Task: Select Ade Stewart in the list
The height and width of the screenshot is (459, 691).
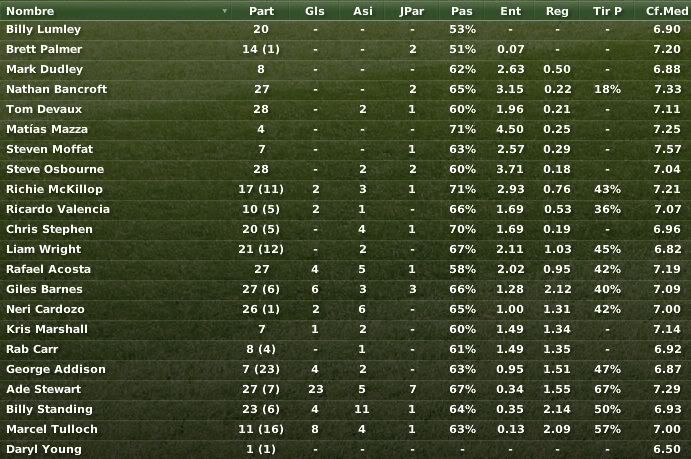Action: pyautogui.click(x=346, y=389)
